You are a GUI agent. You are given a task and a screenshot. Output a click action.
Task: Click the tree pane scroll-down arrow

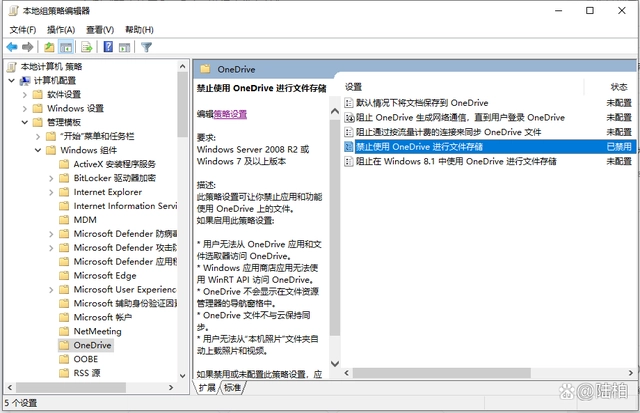182,376
